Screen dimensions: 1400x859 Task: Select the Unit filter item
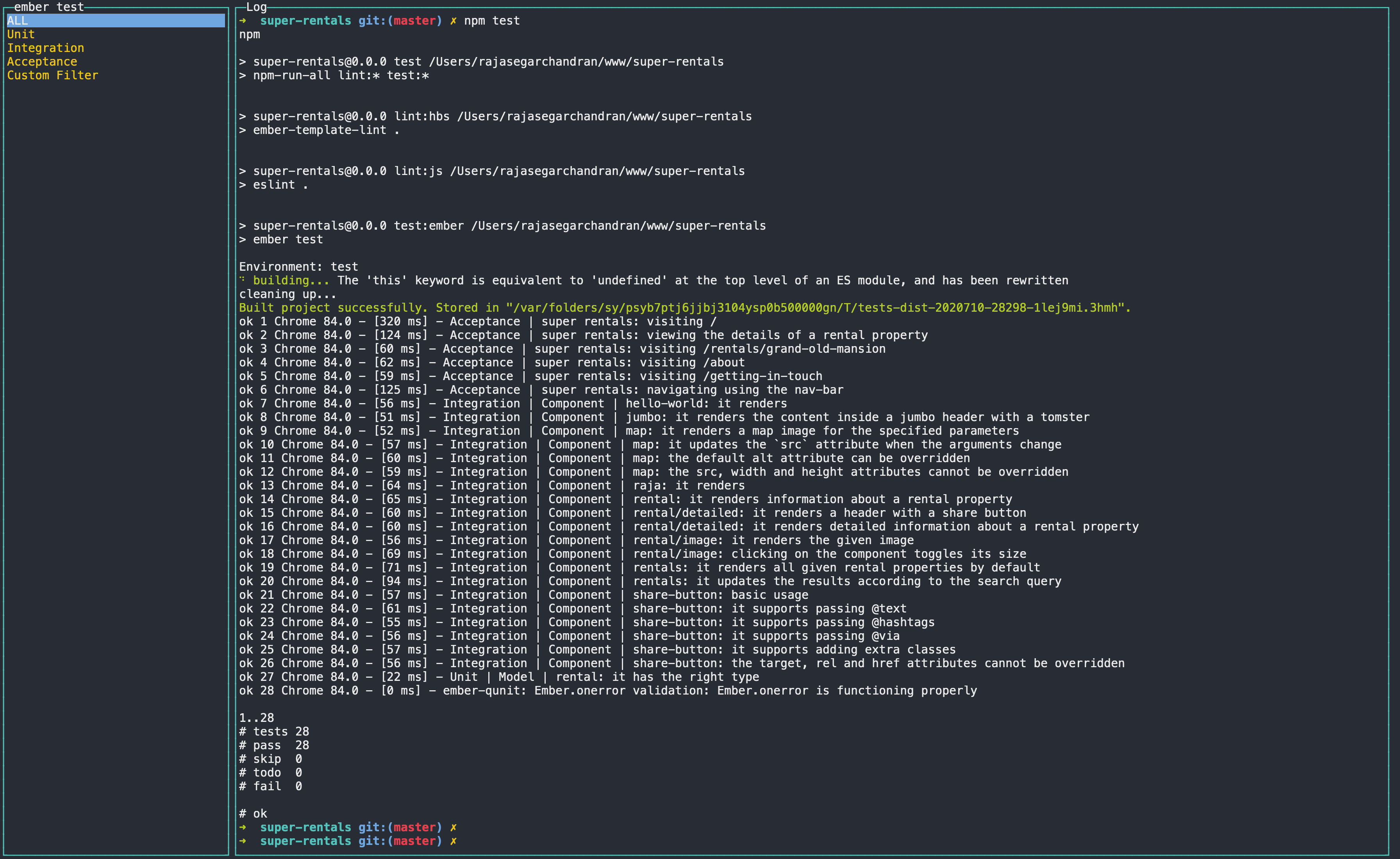point(20,34)
